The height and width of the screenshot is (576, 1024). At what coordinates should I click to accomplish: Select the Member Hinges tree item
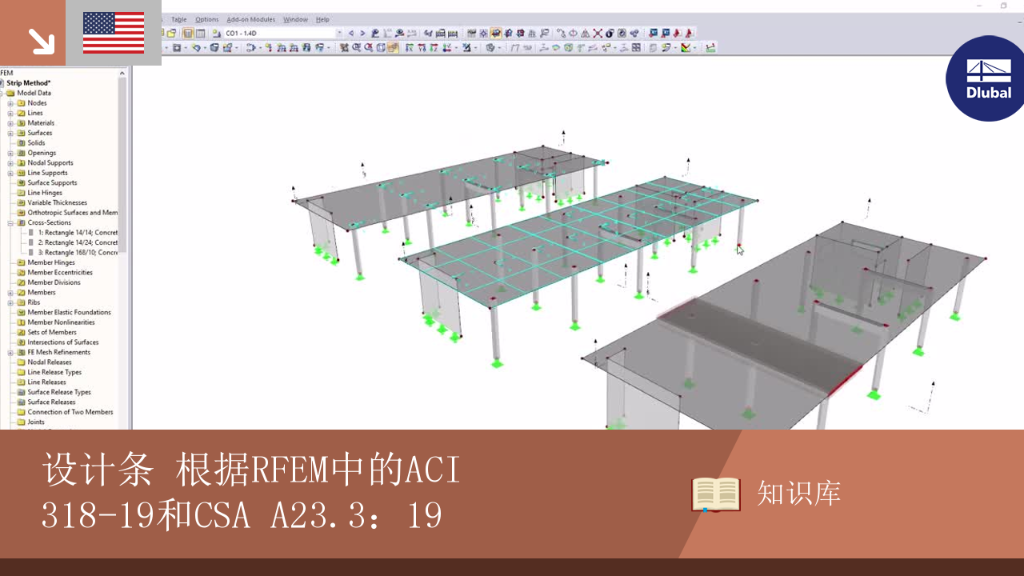(x=51, y=263)
